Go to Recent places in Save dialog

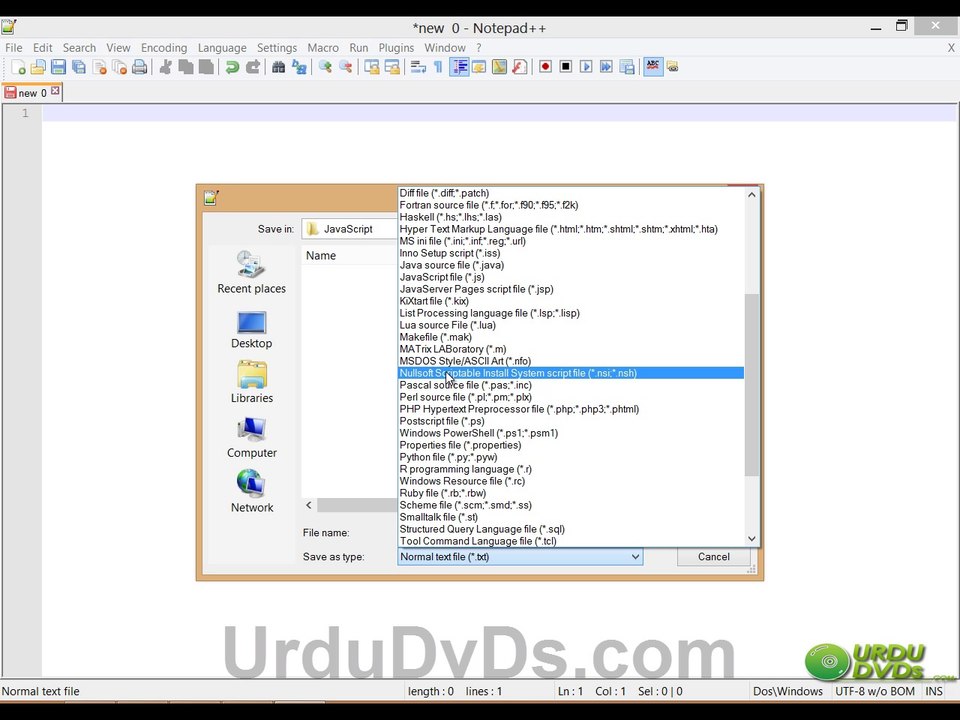pos(251,272)
